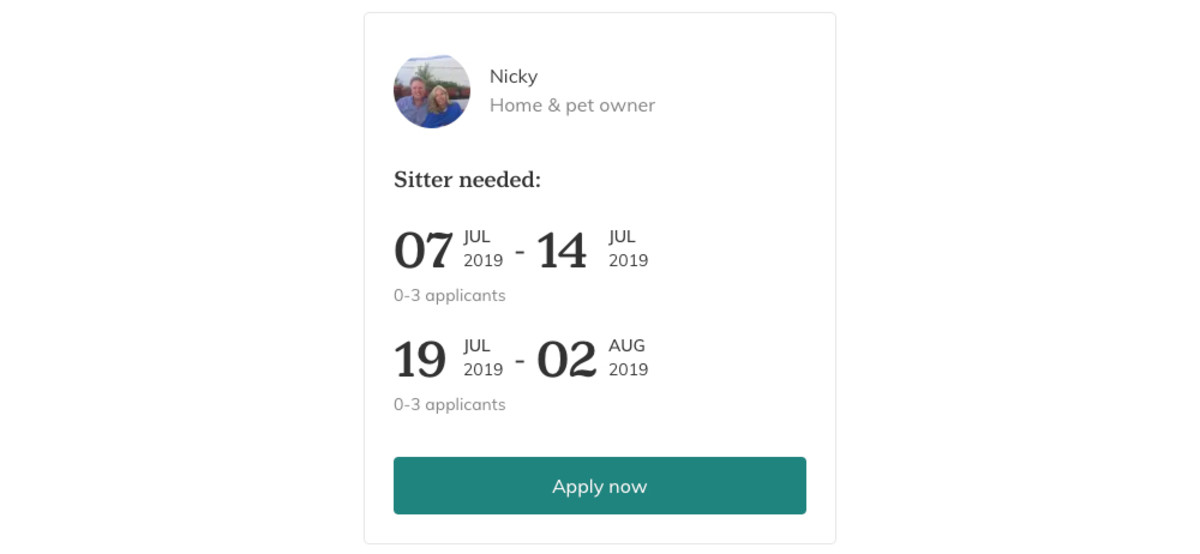Click applicants count under 07–14 July dates
The height and width of the screenshot is (554, 1200).
[x=449, y=296]
